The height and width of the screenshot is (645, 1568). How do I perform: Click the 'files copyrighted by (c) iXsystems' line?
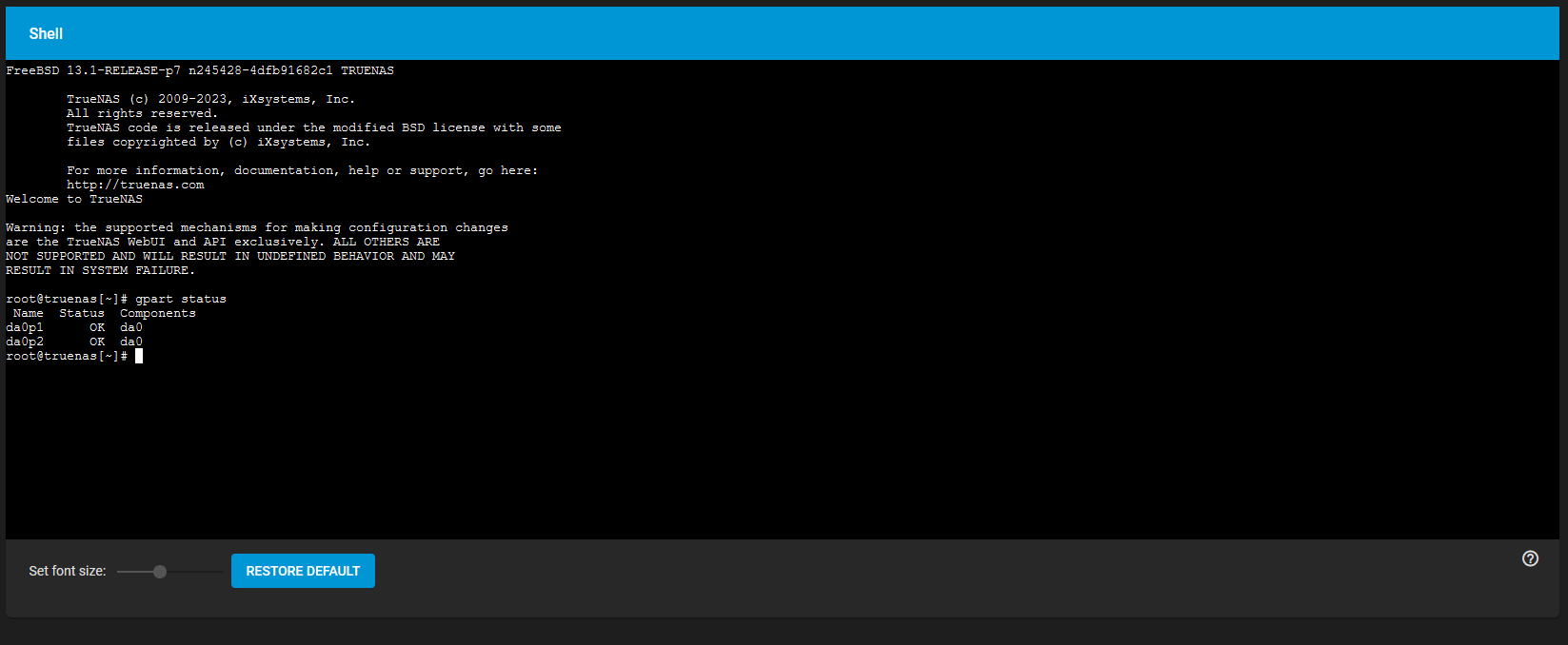tap(219, 142)
